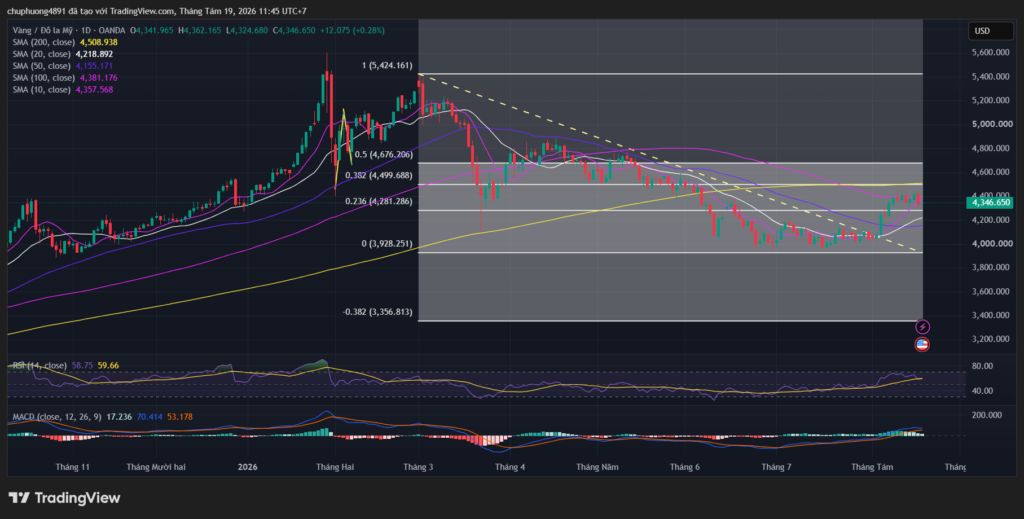Viewport: 1024px width, 519px height.
Task: Open the USD currency selector
Action: tap(991, 31)
